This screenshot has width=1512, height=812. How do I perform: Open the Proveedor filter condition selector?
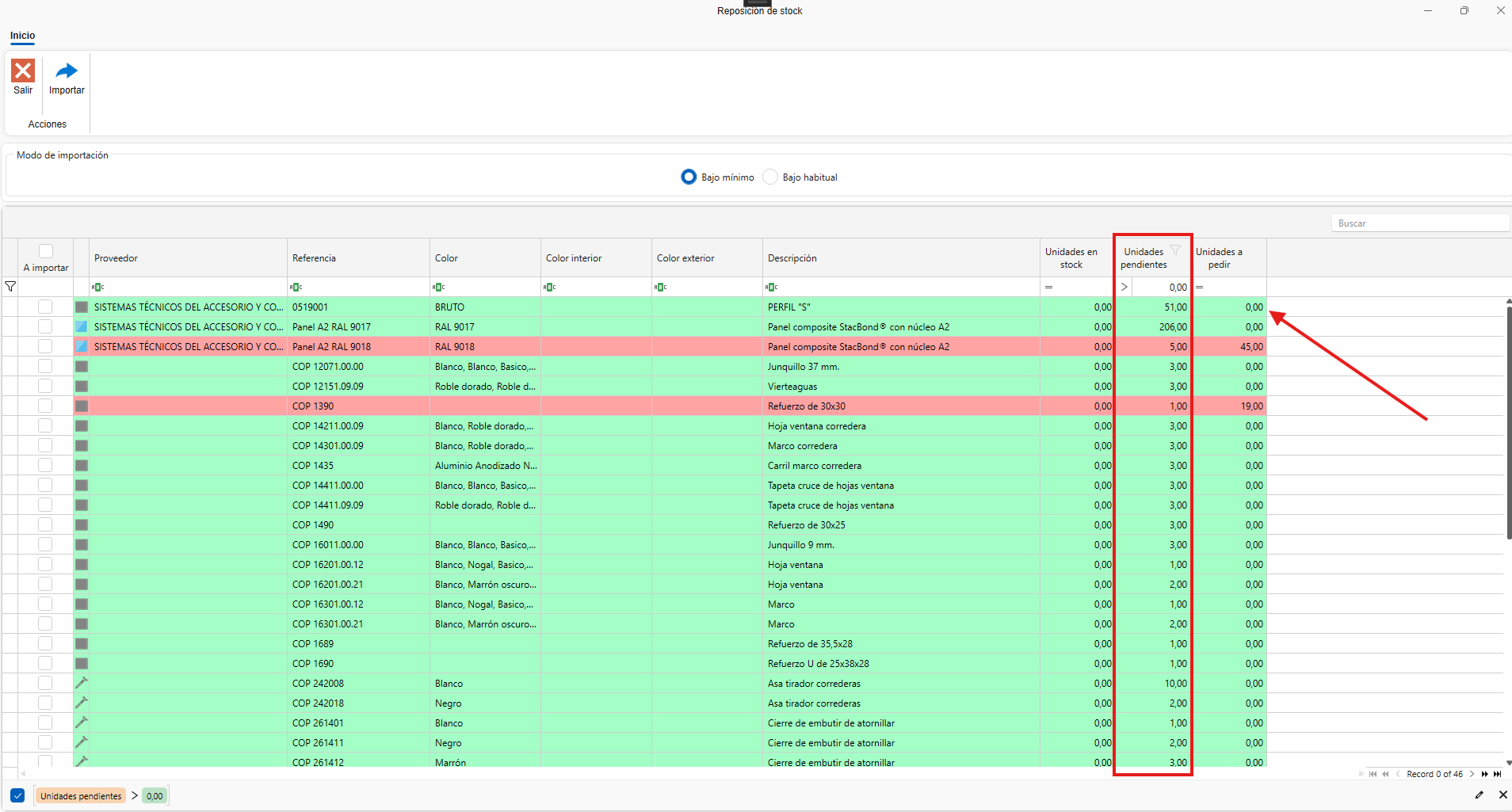(97, 287)
